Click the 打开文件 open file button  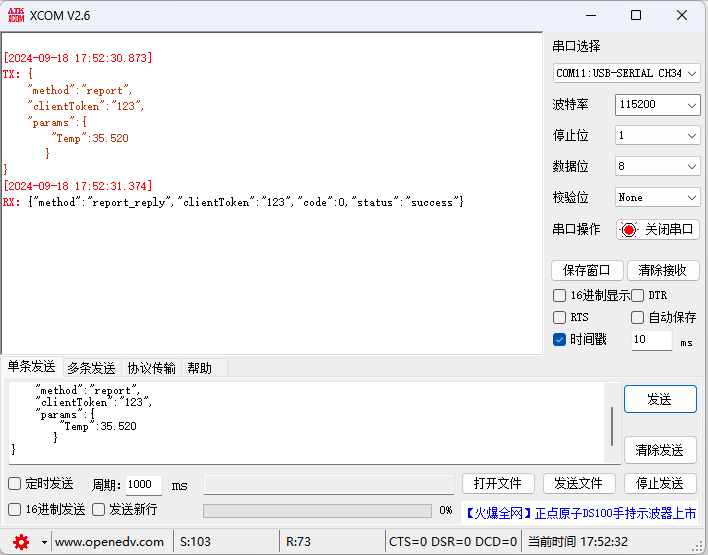[x=497, y=484]
